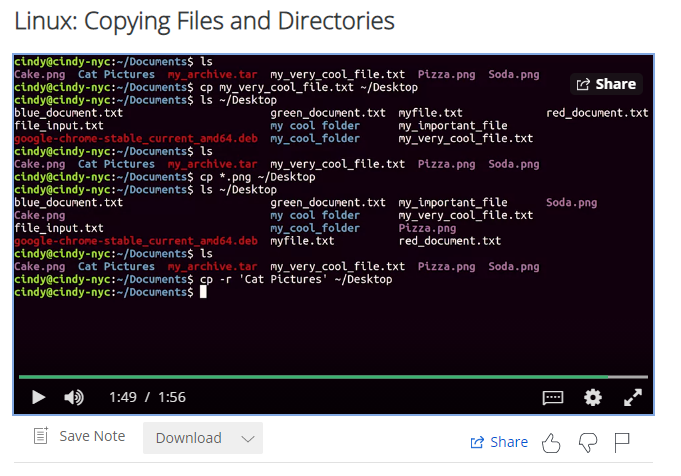
Task: Click the cp -r 'Cat Pictures' ~/Desktop command
Action: (x=296, y=279)
